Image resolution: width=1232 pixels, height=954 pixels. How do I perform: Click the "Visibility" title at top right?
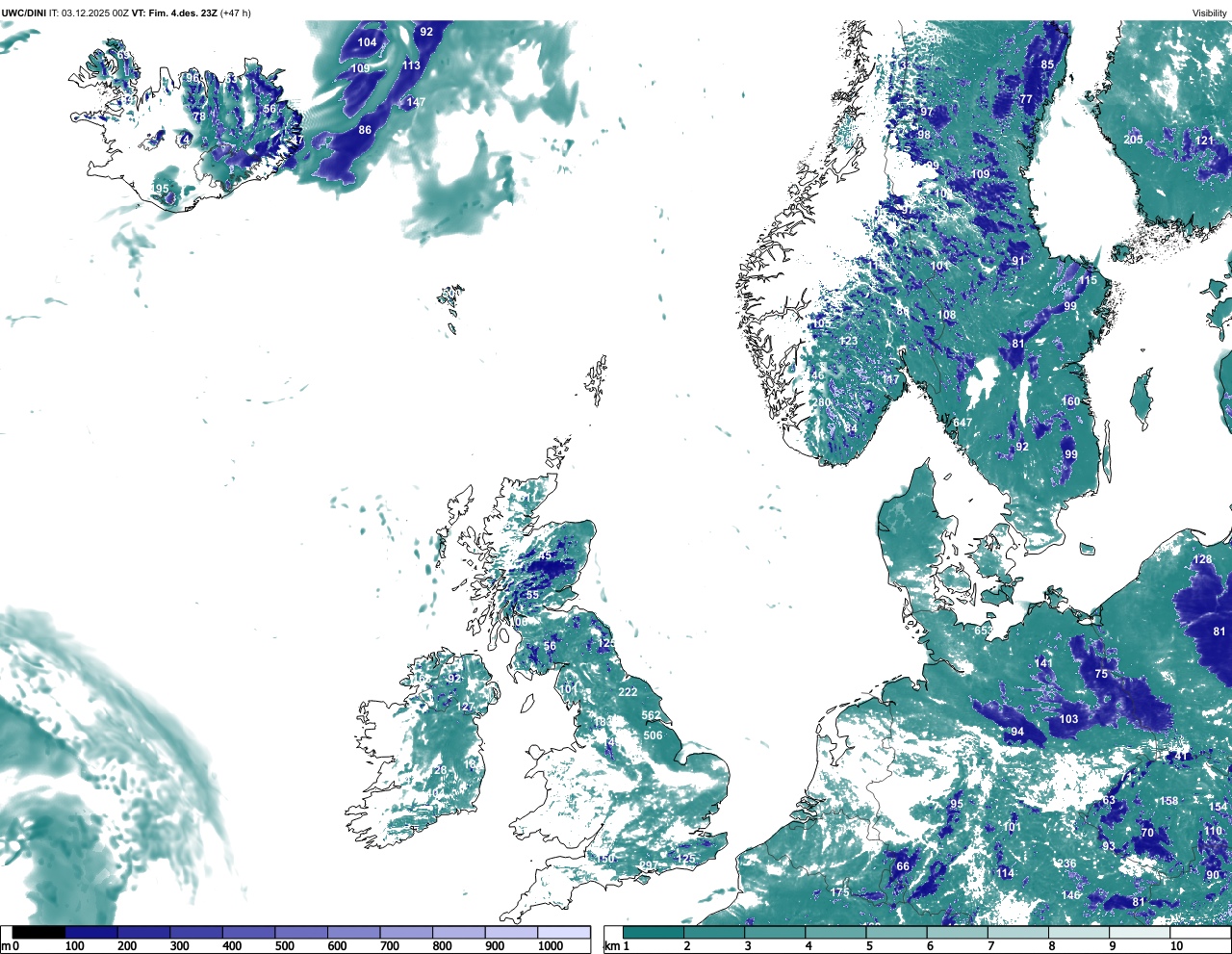(x=1209, y=13)
